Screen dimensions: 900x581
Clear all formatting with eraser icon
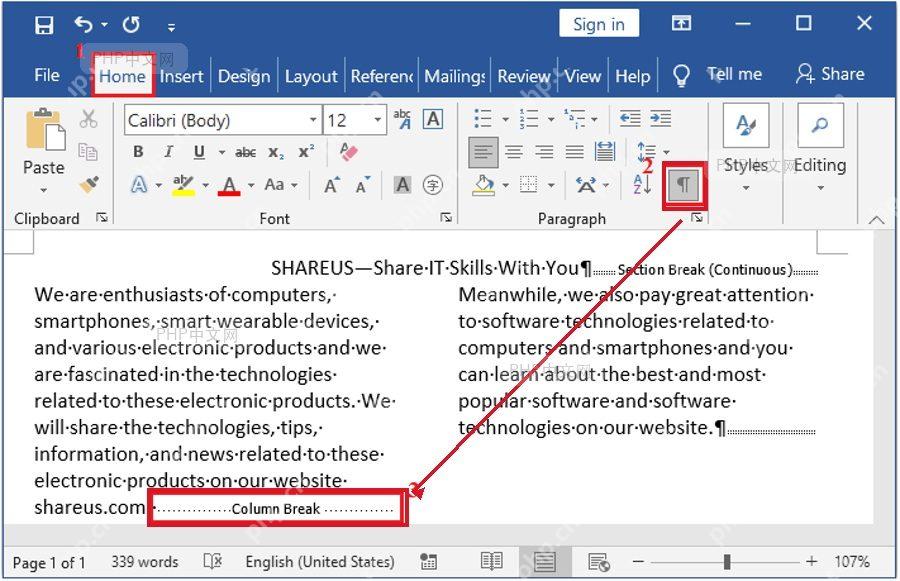pos(348,152)
